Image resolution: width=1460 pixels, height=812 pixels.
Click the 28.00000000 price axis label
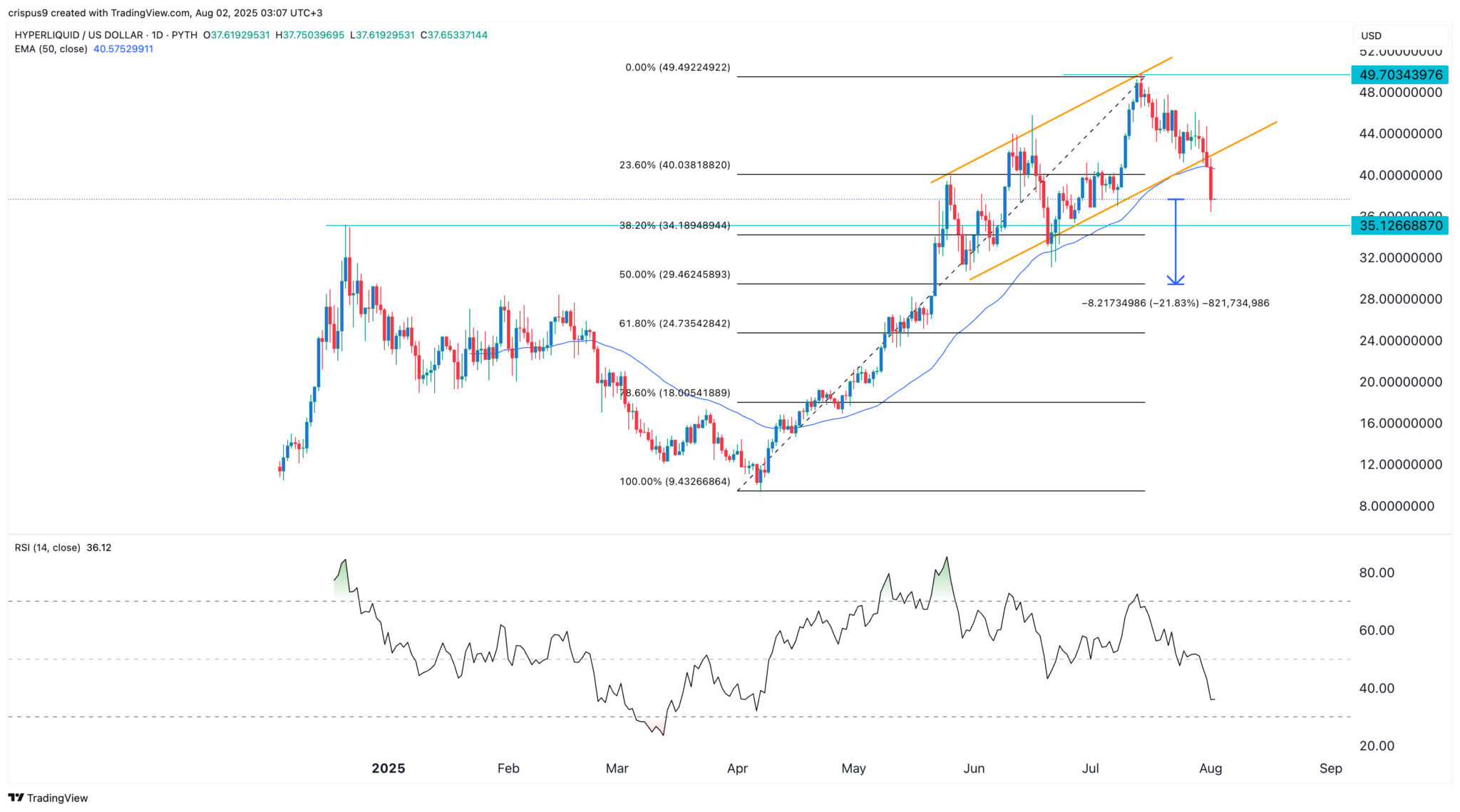tap(1401, 299)
